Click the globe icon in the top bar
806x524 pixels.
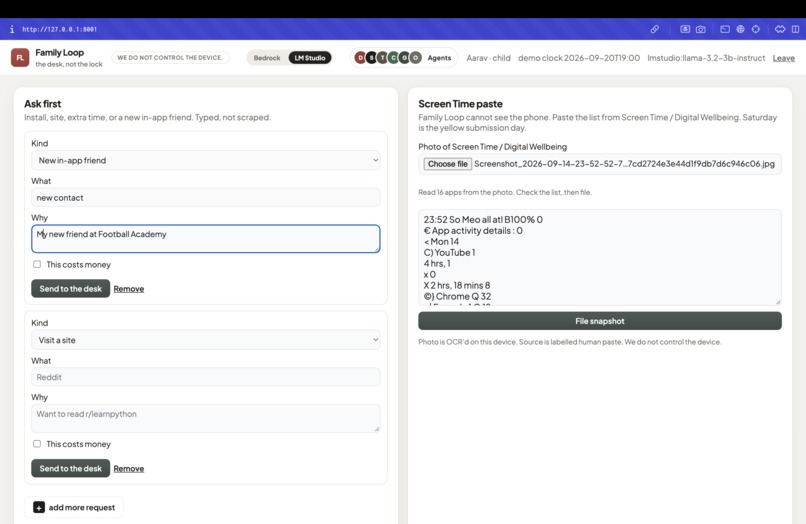(x=740, y=29)
